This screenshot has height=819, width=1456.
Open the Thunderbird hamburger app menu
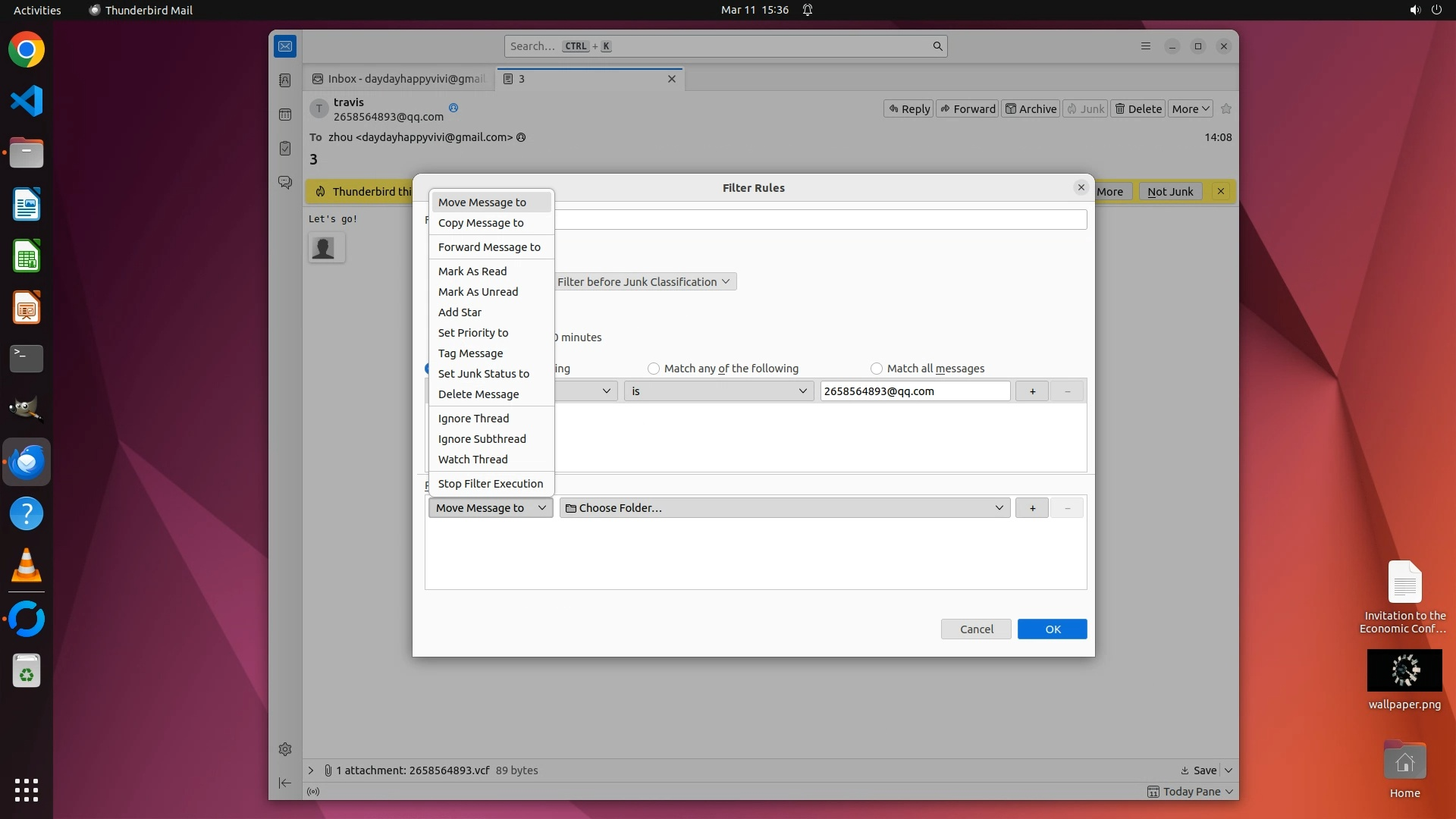coord(1146,46)
